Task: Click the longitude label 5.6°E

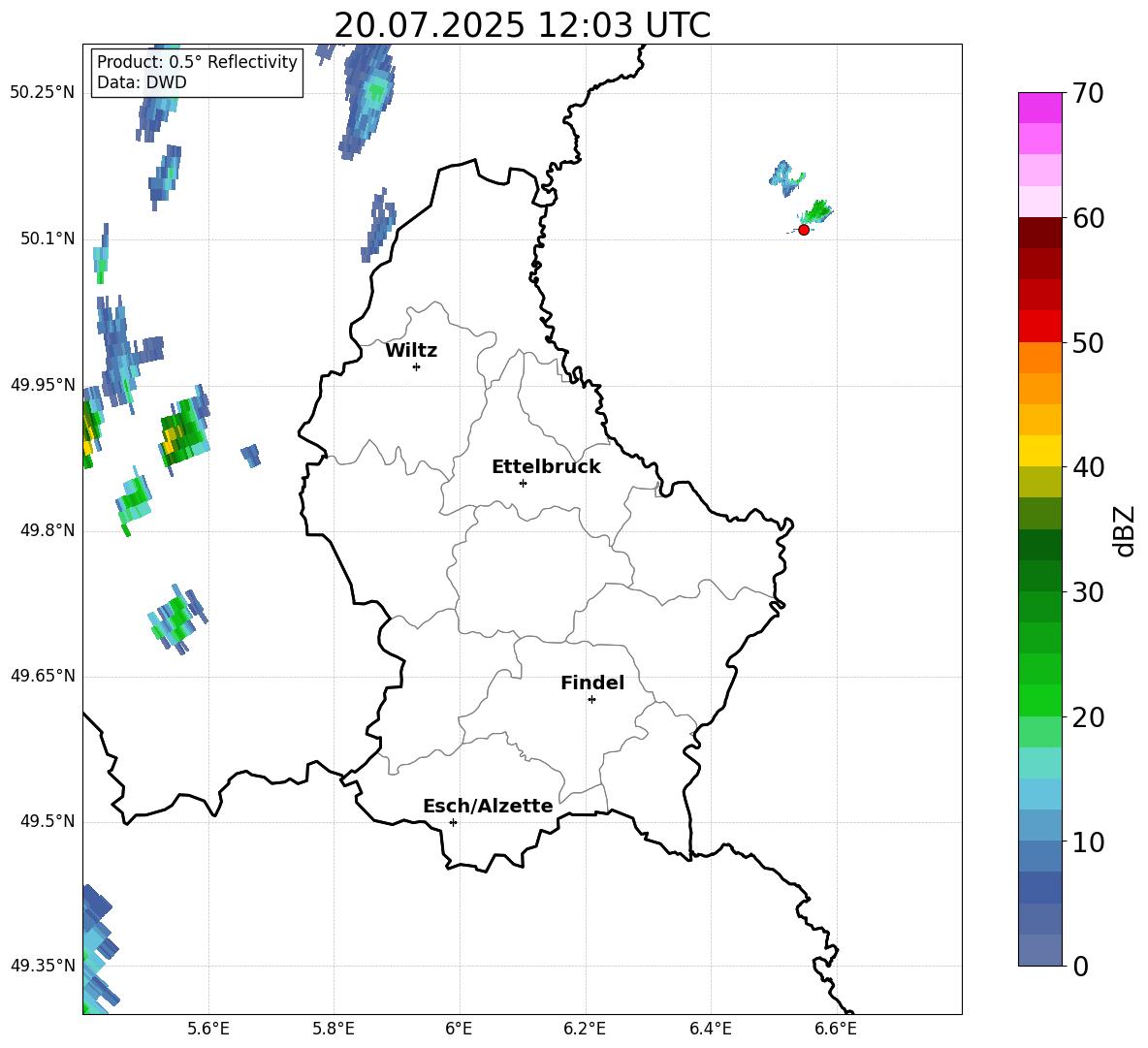Action: pos(208,1029)
